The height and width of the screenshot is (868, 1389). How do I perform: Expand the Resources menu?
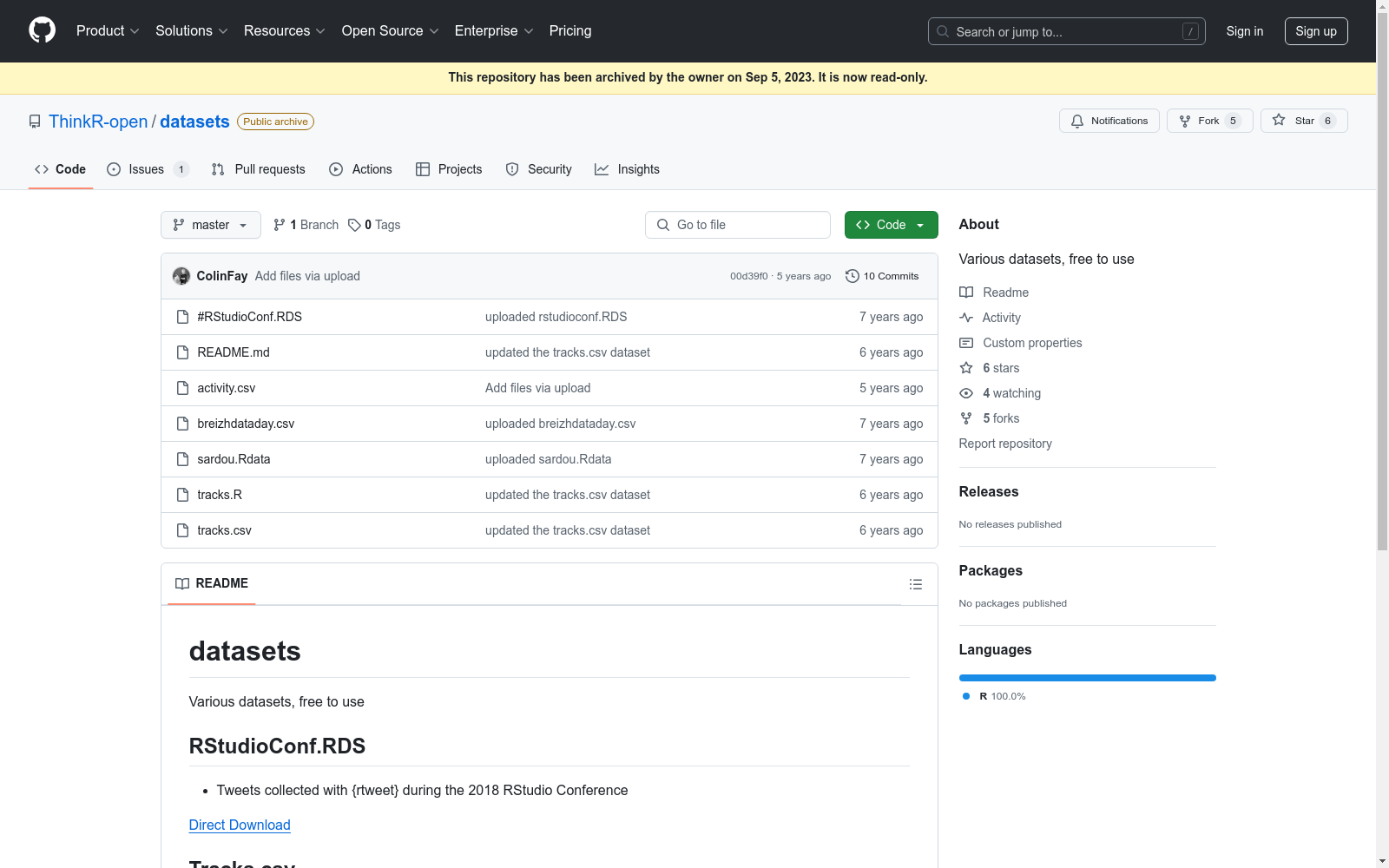[x=285, y=30]
